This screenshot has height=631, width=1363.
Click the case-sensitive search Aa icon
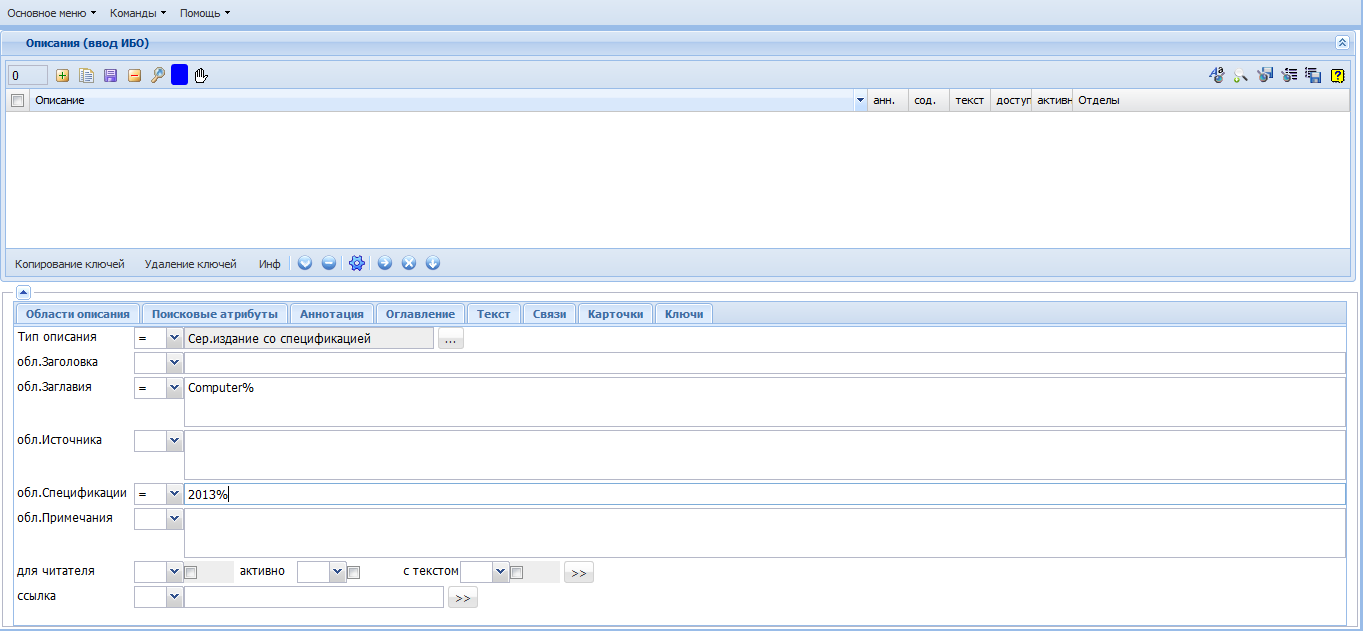point(1217,75)
